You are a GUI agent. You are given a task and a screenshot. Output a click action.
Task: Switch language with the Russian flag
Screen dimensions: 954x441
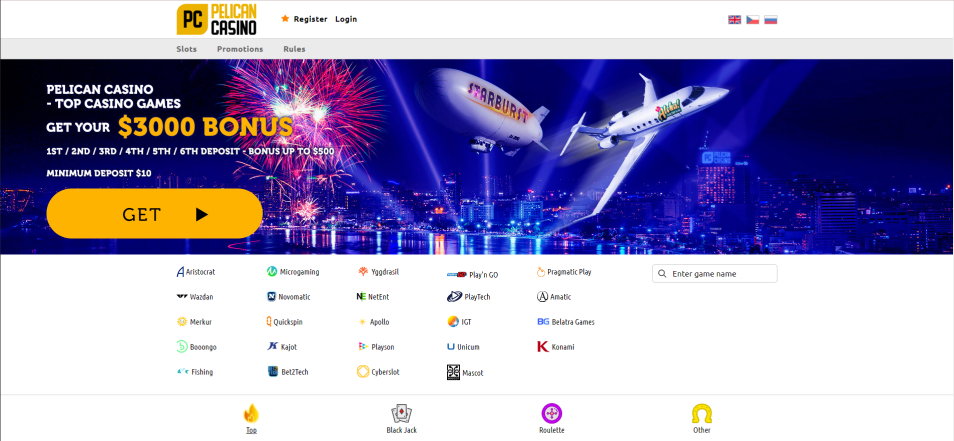pyautogui.click(x=771, y=19)
